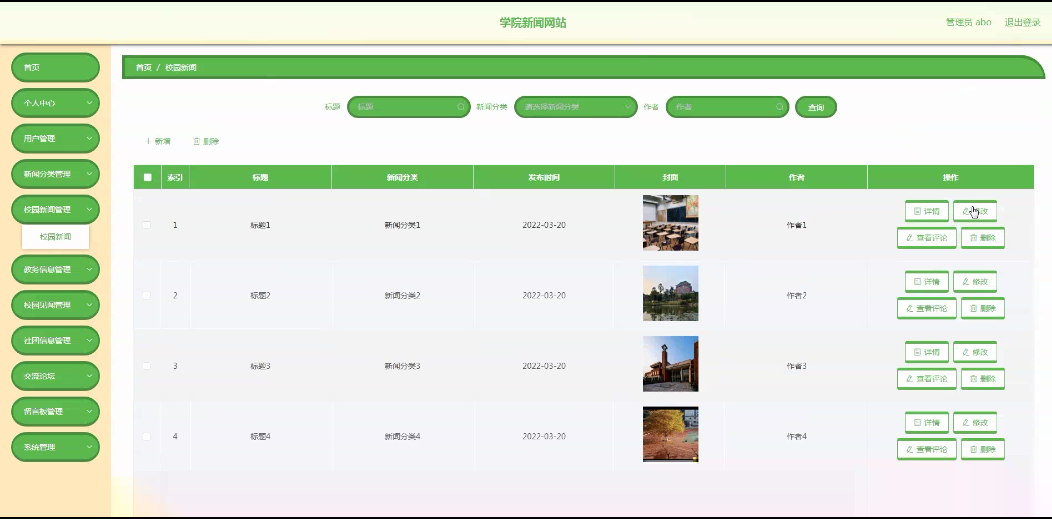Click 删除 for the 标题1 row
This screenshot has width=1052, height=519.
[x=983, y=238]
